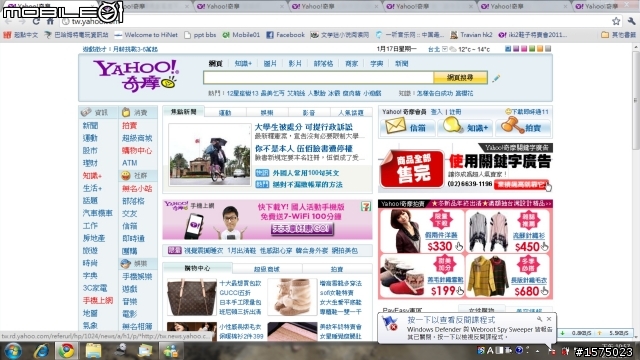Open the 股市 sidebar link
This screenshot has width=640, height=360.
[x=90, y=151]
